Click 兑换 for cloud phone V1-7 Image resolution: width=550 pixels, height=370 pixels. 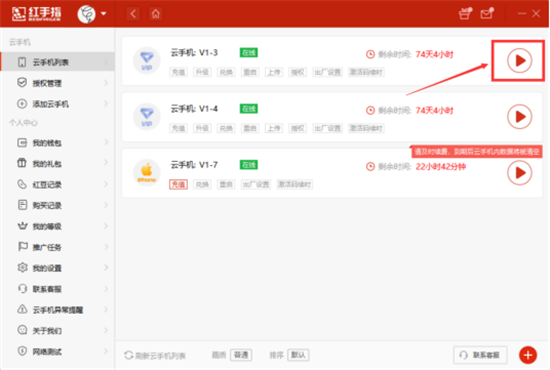click(x=202, y=184)
